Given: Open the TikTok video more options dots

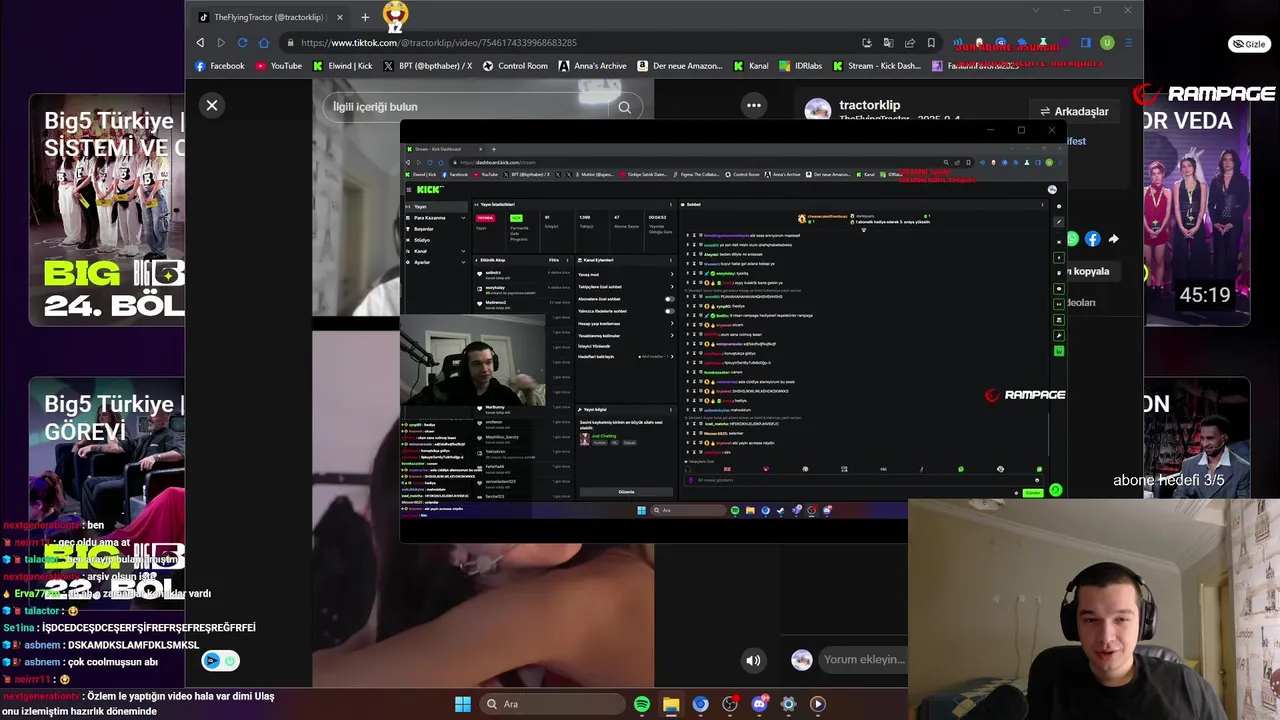Looking at the screenshot, I should click(754, 105).
